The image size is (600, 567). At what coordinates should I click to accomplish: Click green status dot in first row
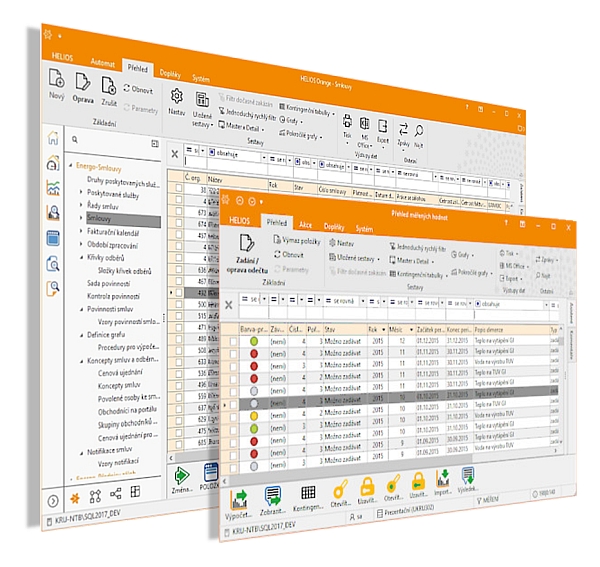coord(254,341)
